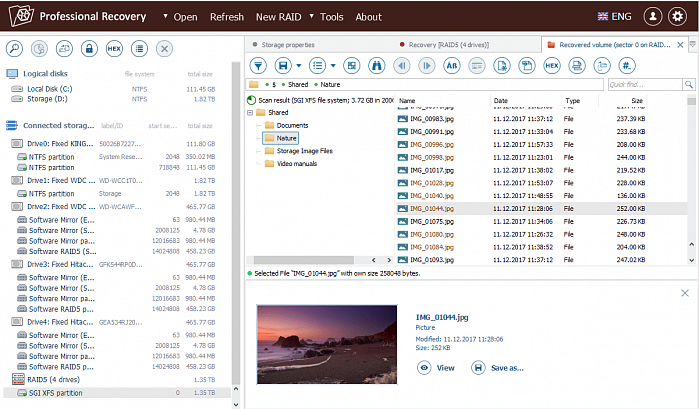Select the Storage Image Files folder

point(304,151)
